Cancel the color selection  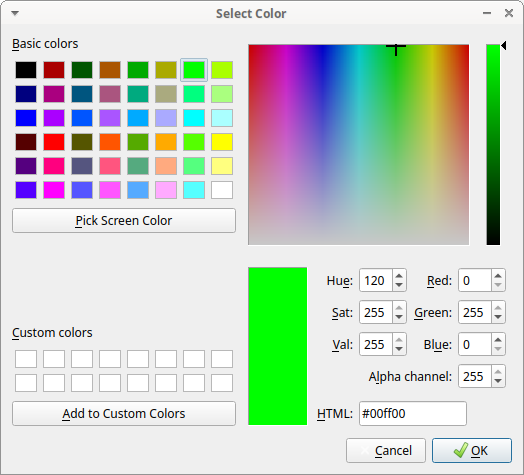386,451
